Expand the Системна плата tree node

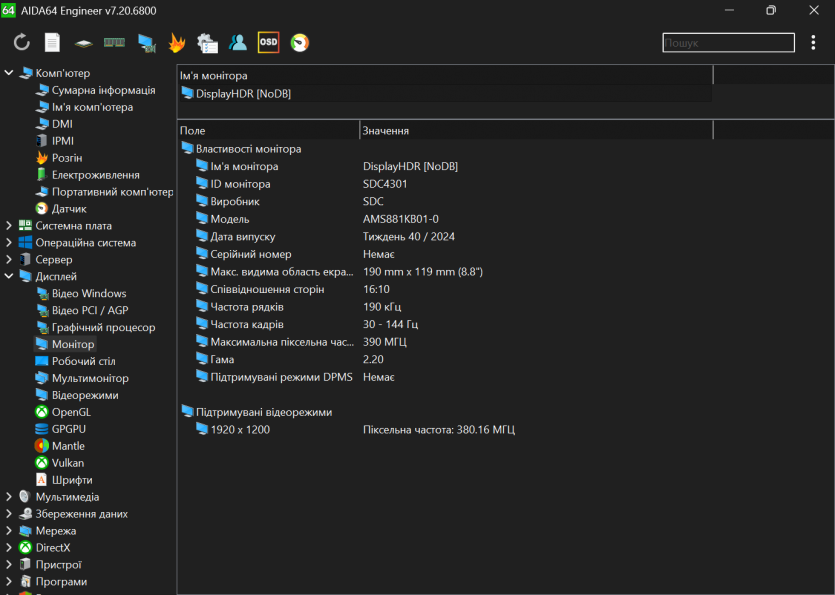point(9,226)
